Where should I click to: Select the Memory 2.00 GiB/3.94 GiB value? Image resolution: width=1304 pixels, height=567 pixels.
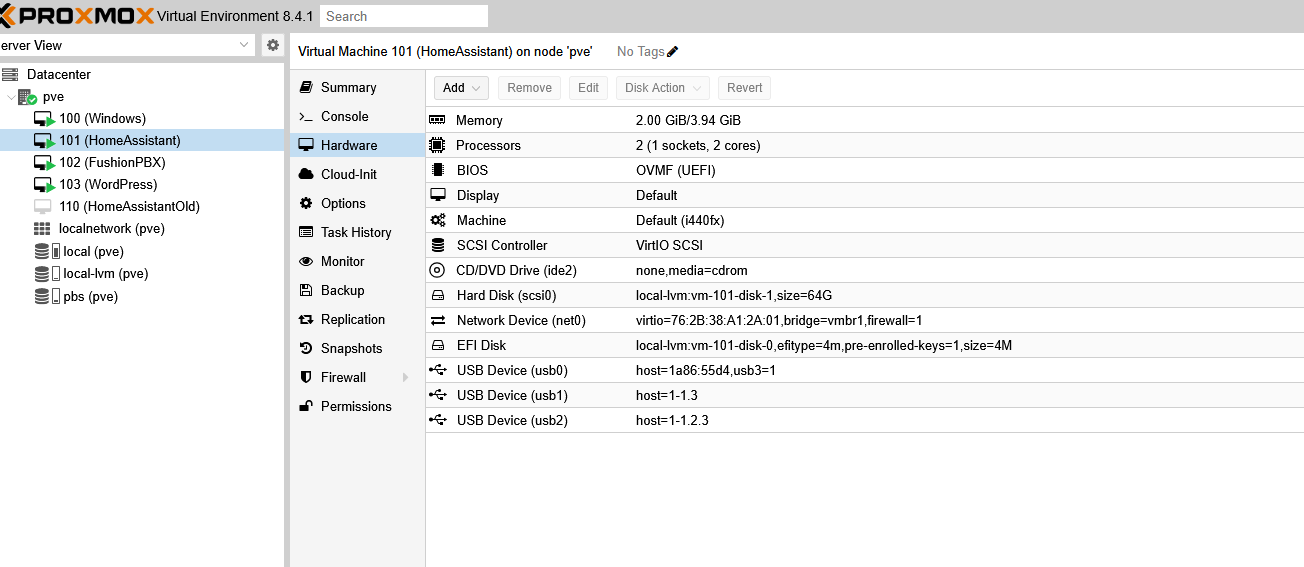point(688,120)
